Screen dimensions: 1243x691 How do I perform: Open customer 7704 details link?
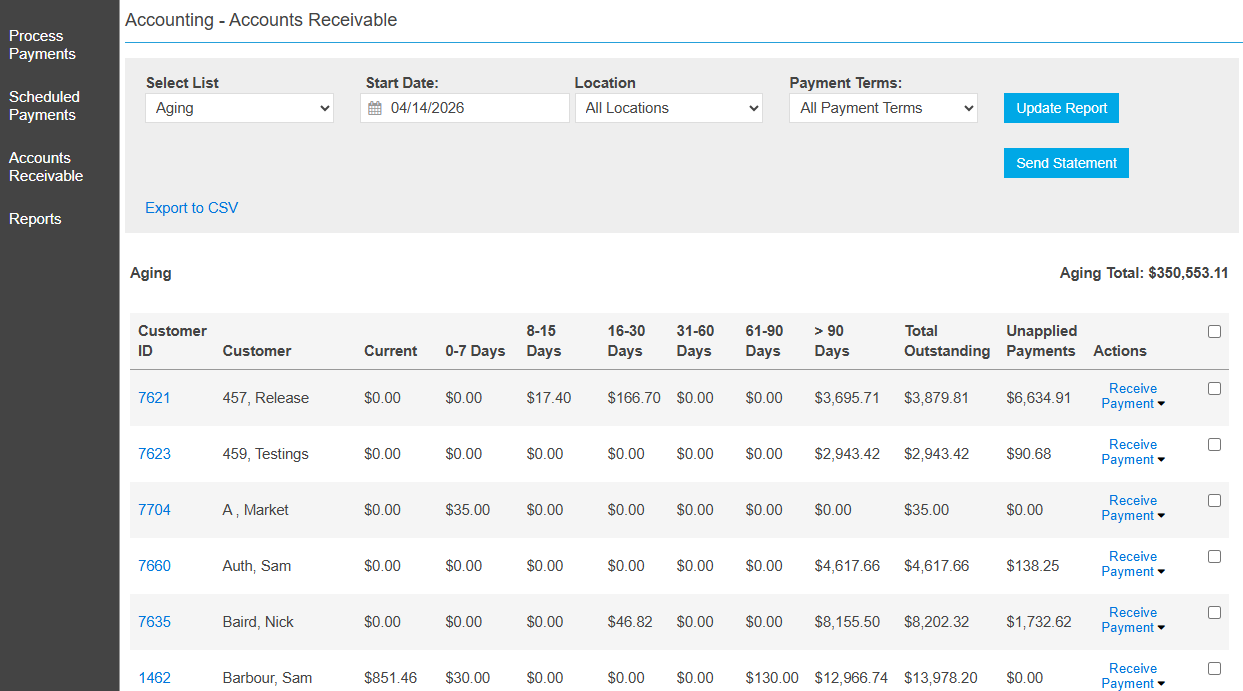coord(154,509)
